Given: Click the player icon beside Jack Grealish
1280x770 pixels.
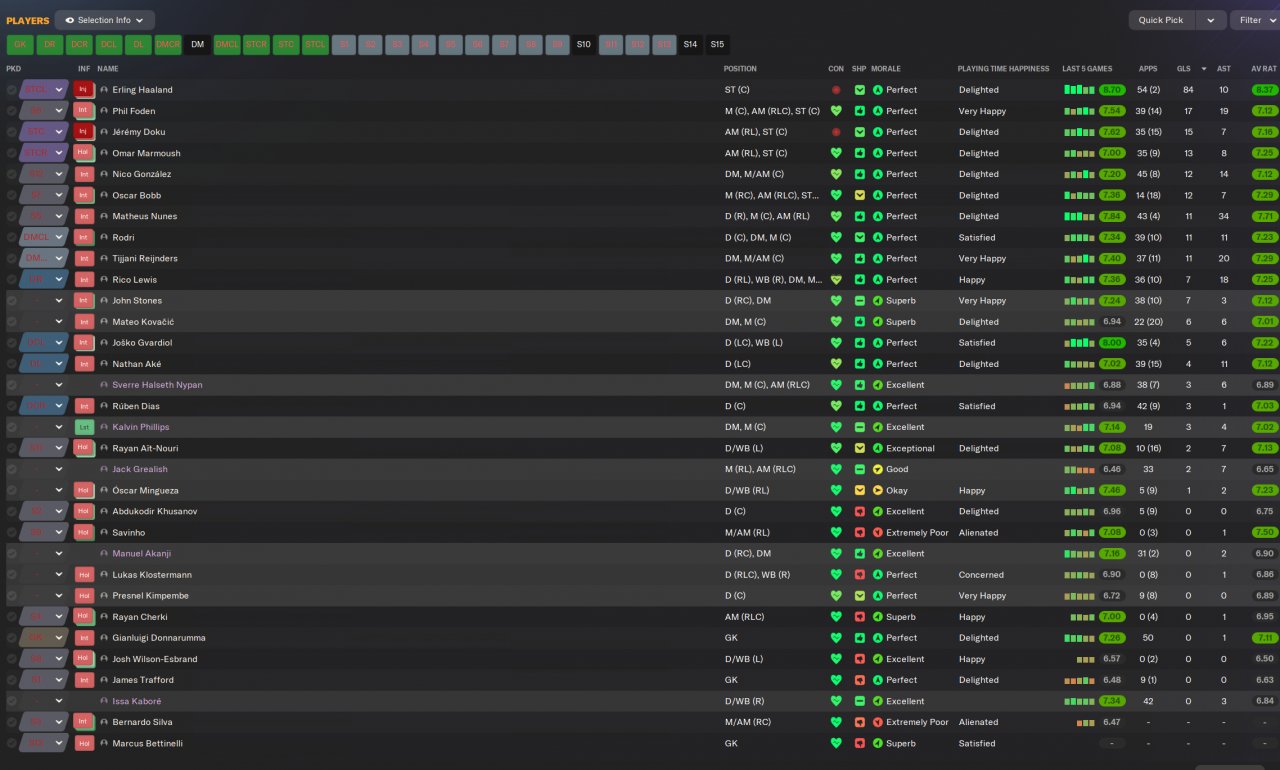Looking at the screenshot, I should [x=104, y=469].
